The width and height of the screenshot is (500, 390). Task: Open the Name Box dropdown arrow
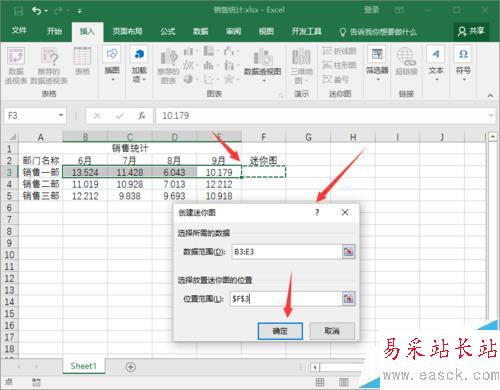[x=61, y=115]
